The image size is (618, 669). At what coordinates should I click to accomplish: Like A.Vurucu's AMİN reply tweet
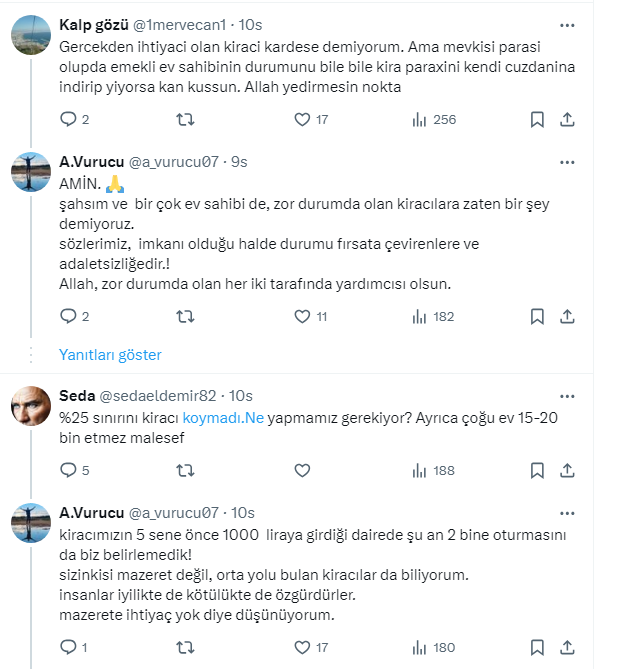(x=303, y=317)
